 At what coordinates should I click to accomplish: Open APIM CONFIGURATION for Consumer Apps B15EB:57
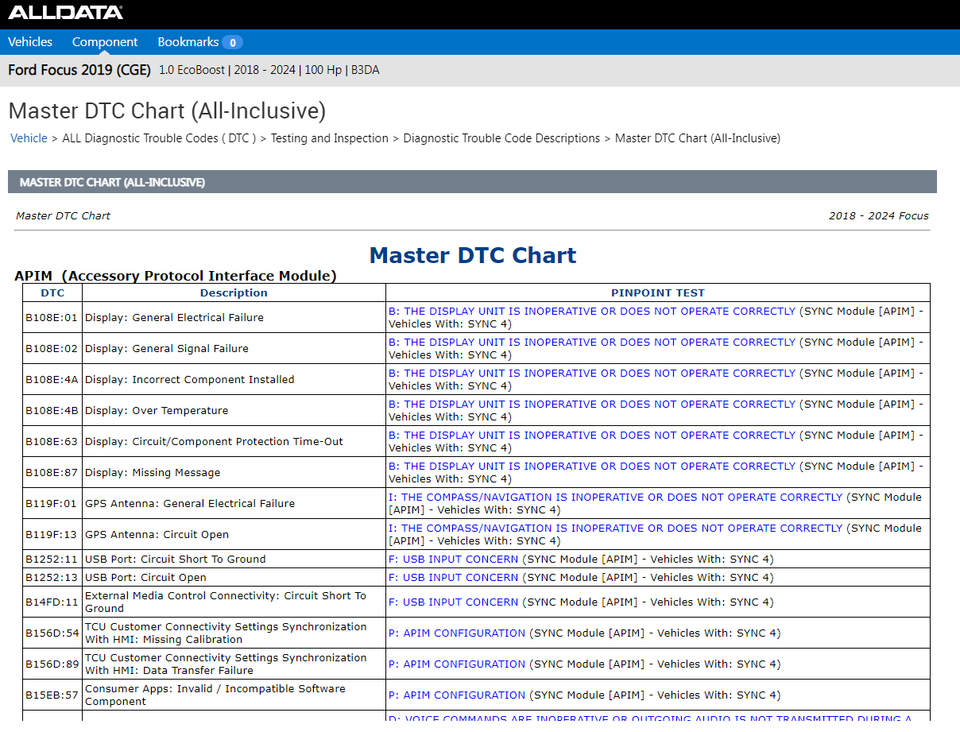point(456,695)
